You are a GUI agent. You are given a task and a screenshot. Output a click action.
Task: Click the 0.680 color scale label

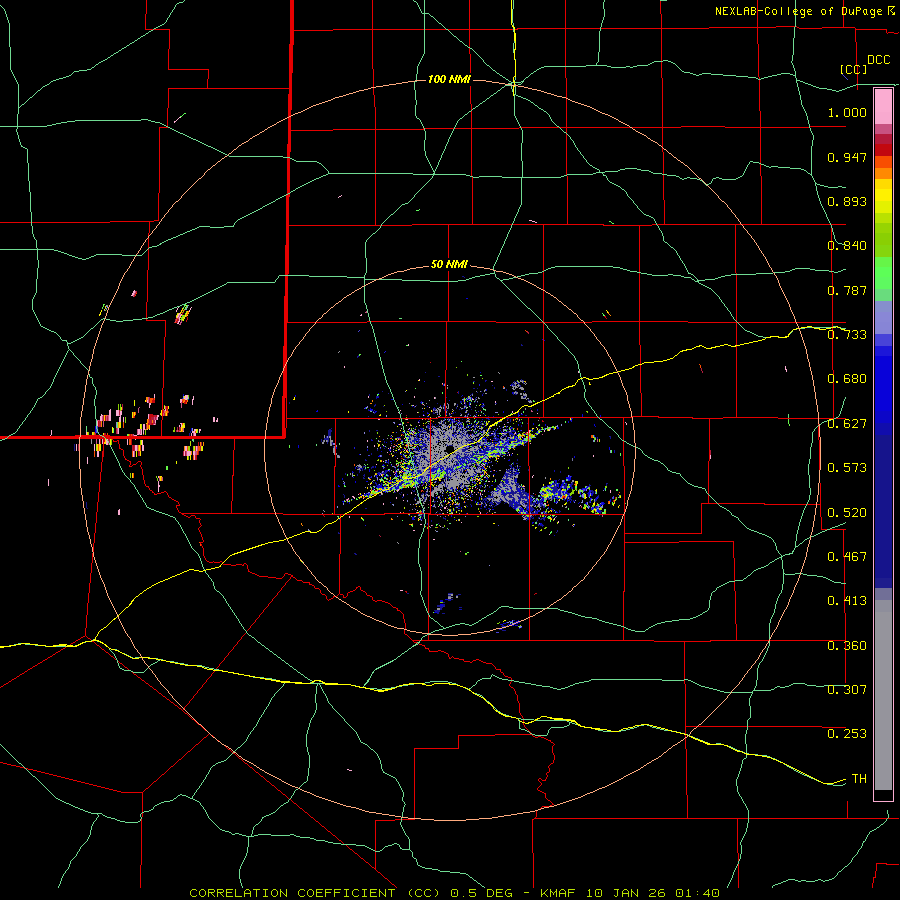tap(847, 379)
